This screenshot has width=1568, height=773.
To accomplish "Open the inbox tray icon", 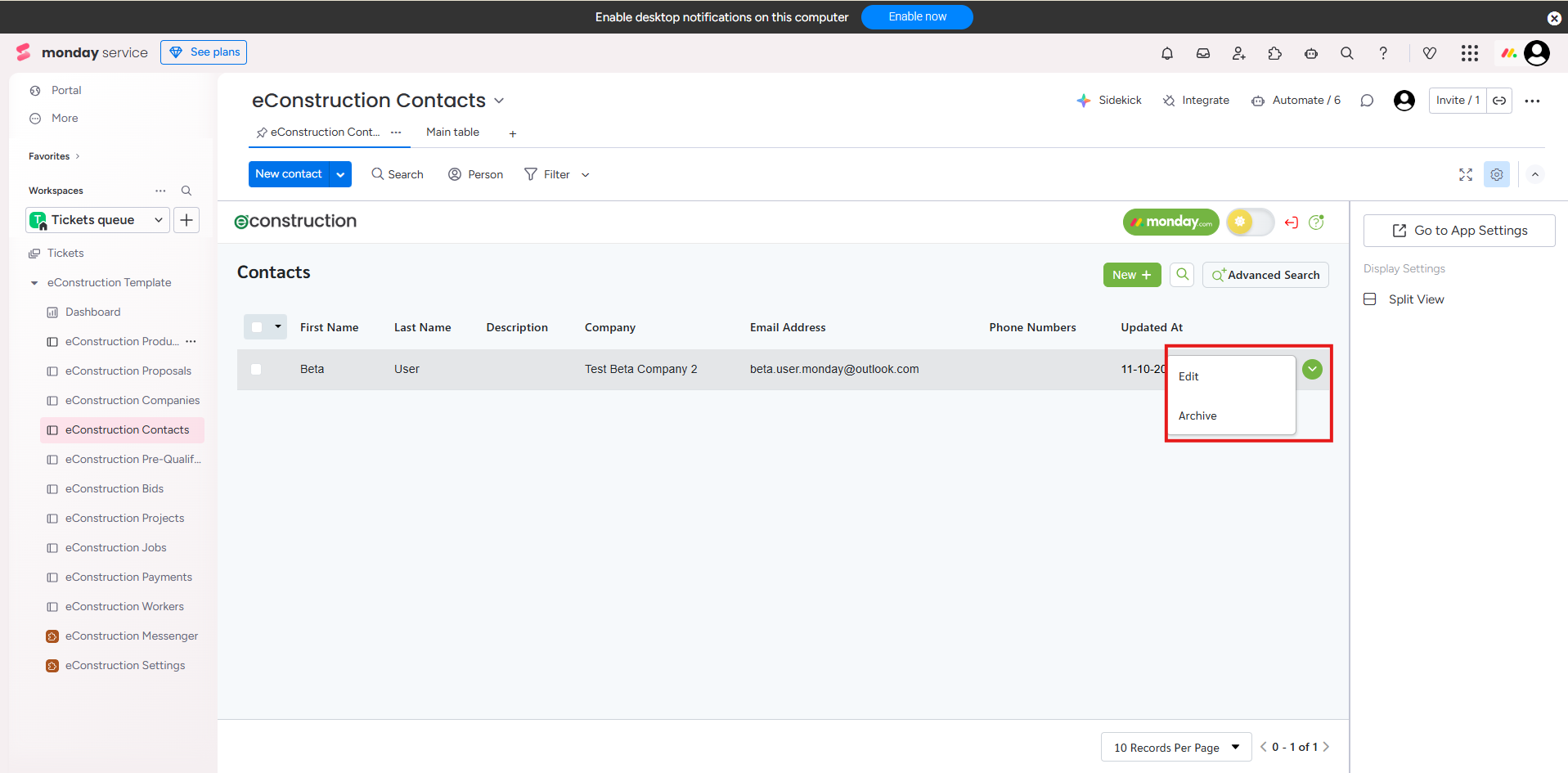I will click(x=1202, y=53).
